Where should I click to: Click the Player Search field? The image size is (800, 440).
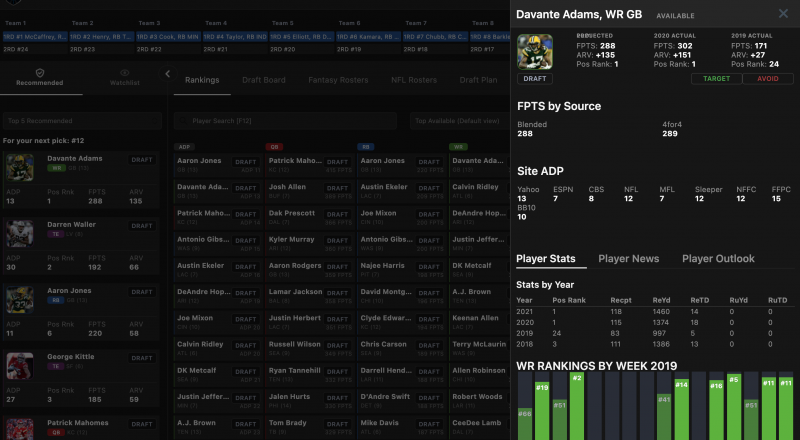285,121
